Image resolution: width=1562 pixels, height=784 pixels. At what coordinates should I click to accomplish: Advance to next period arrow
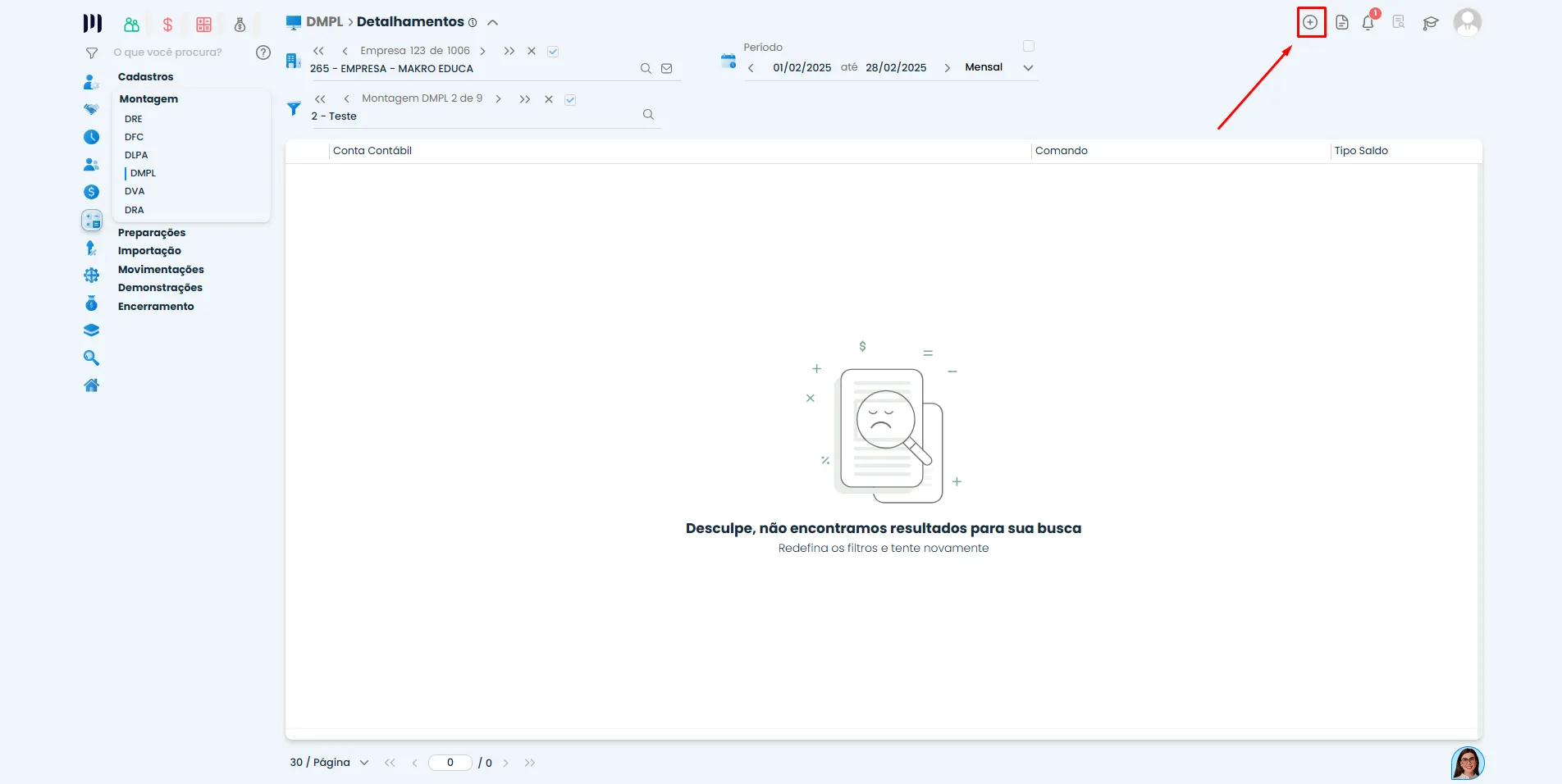tap(947, 68)
